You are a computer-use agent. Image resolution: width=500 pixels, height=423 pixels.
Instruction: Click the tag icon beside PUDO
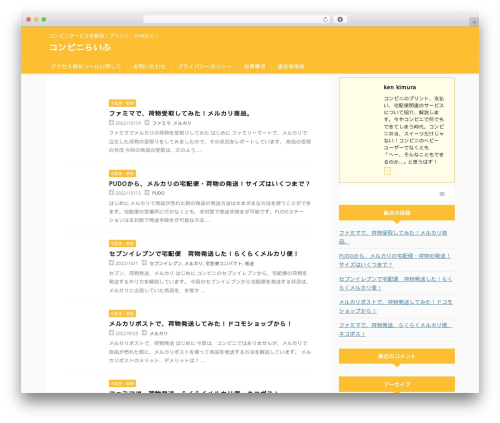click(x=147, y=193)
